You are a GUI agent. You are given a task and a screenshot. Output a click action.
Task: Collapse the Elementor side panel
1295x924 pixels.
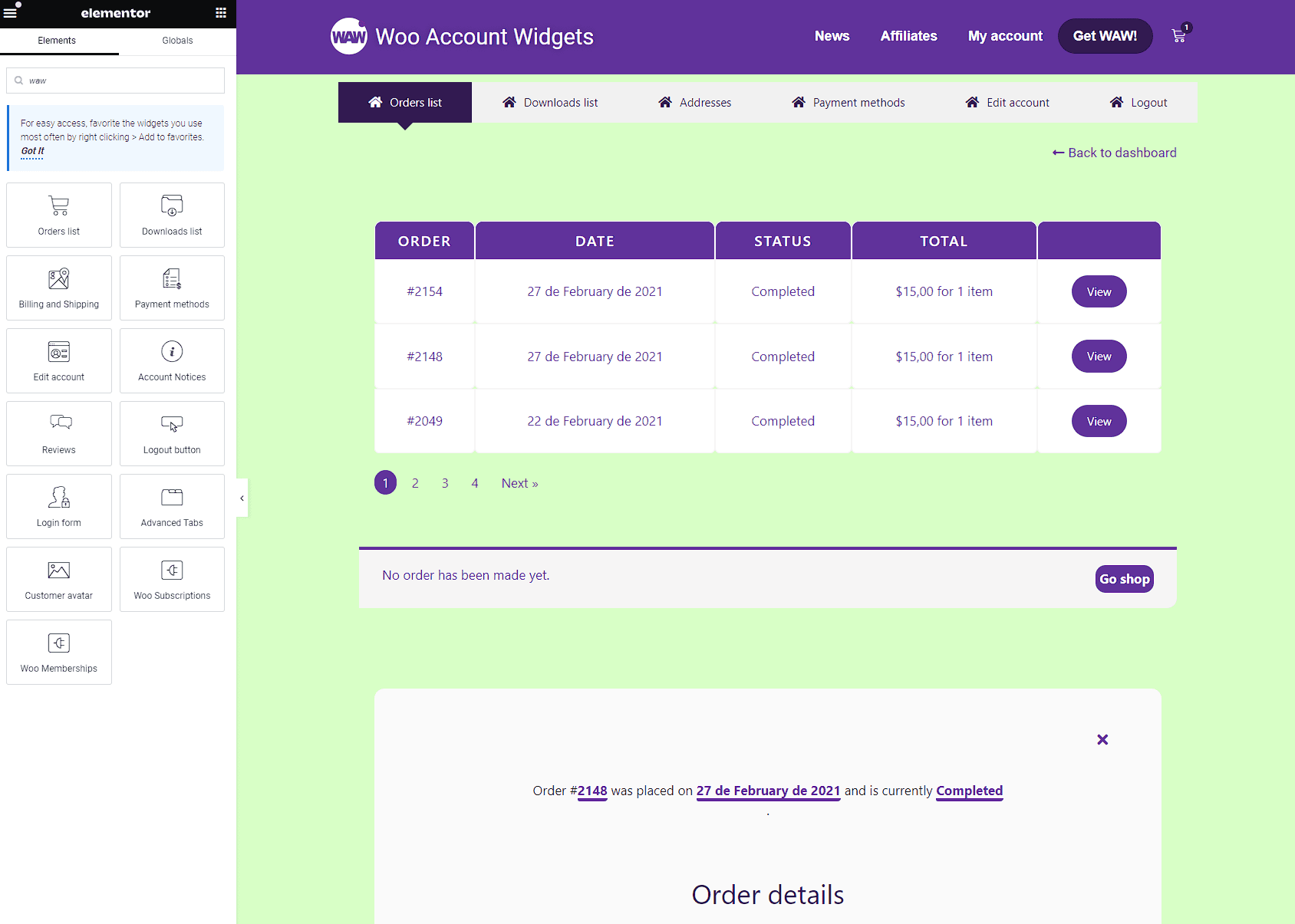pyautogui.click(x=242, y=498)
